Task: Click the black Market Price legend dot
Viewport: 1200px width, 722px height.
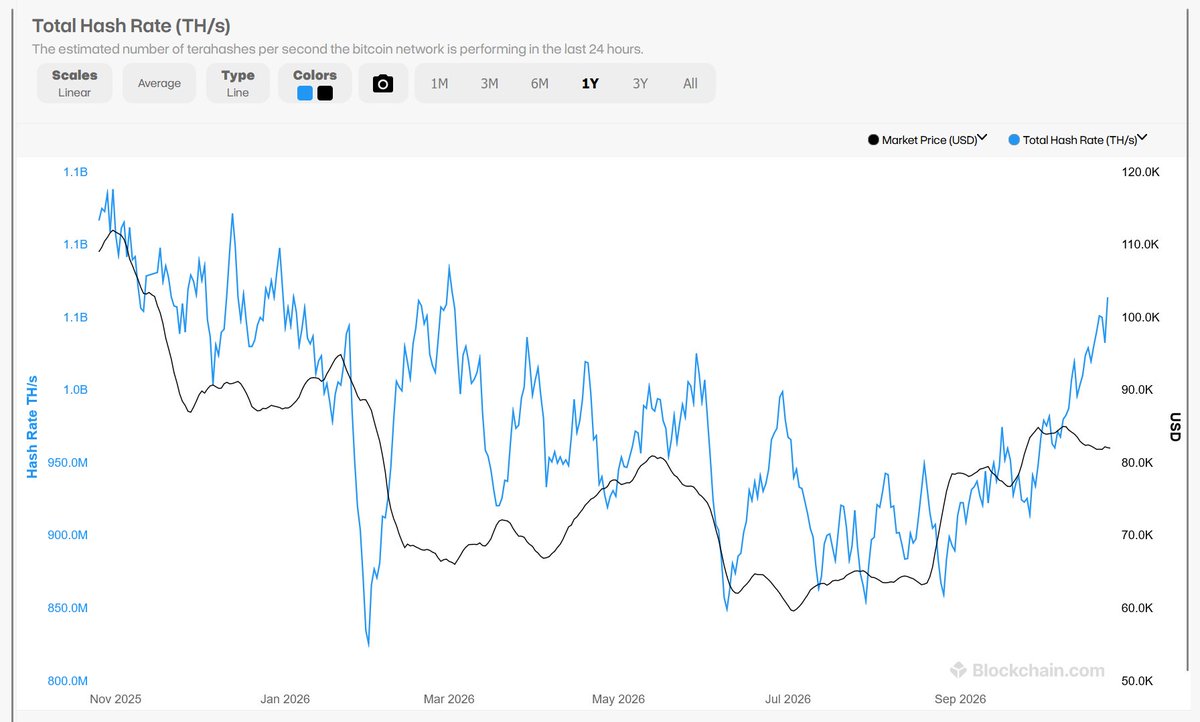Action: [873, 140]
